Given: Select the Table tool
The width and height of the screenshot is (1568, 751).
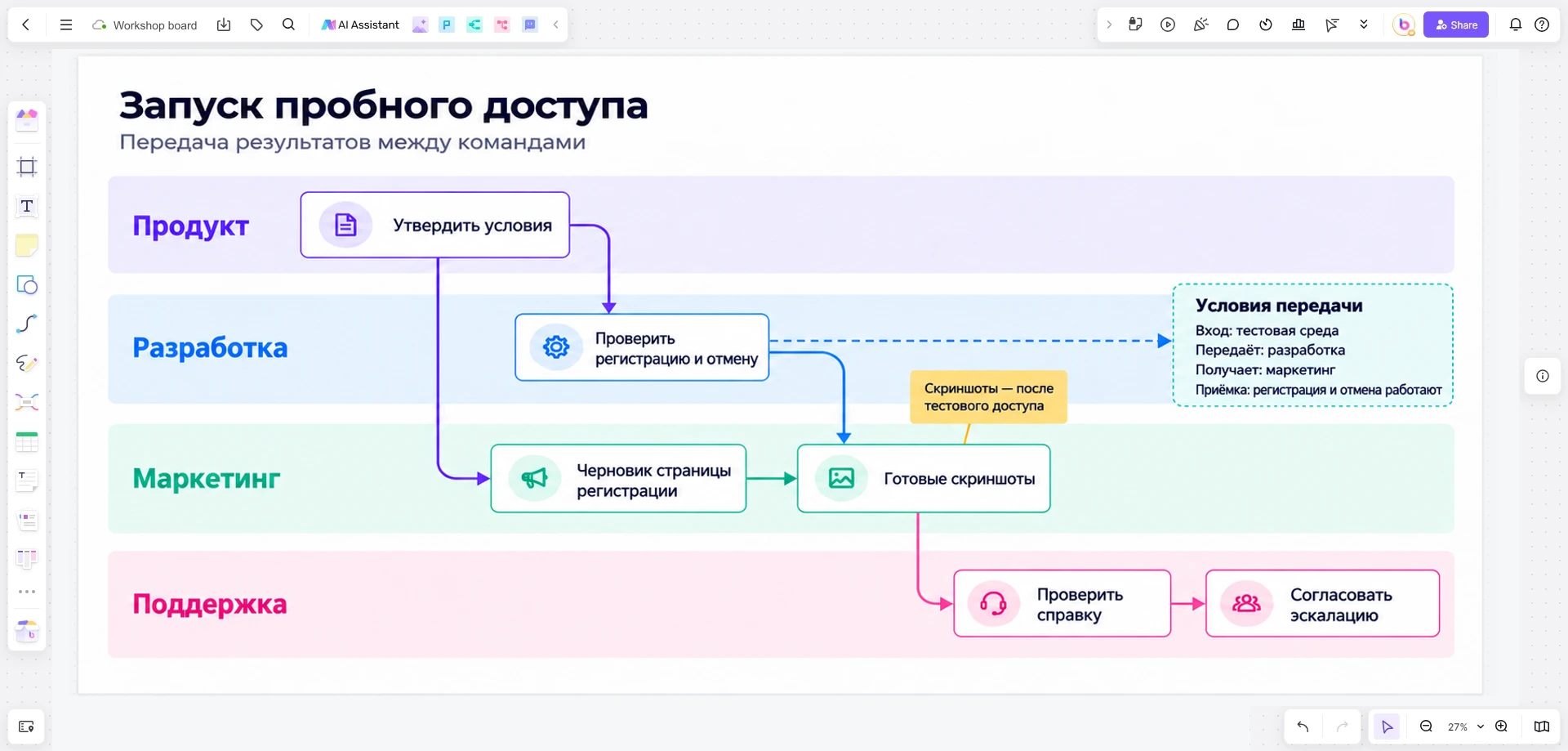Looking at the screenshot, I should click(x=27, y=441).
